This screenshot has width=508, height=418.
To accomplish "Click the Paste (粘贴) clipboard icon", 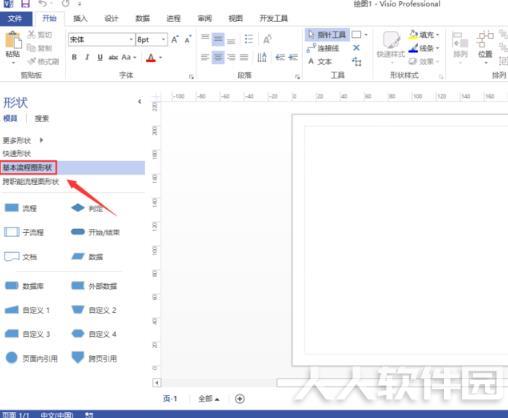I will click(x=13, y=42).
